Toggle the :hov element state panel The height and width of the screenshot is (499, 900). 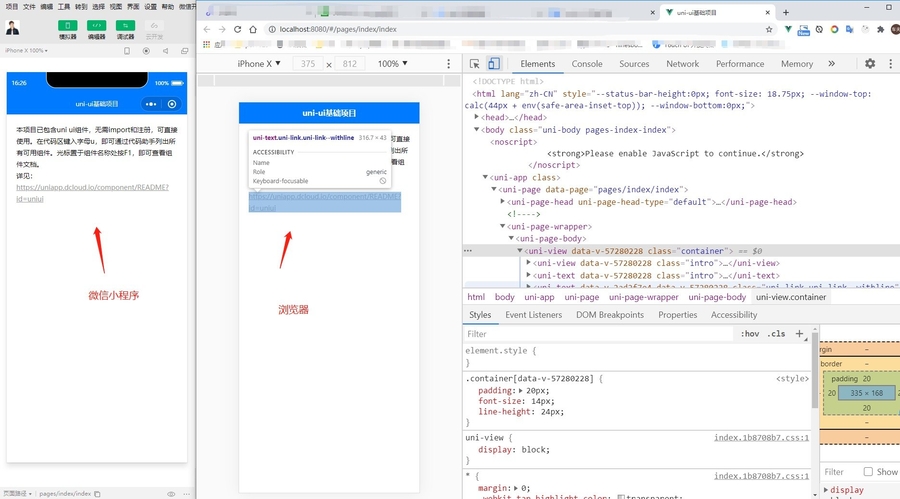(749, 334)
